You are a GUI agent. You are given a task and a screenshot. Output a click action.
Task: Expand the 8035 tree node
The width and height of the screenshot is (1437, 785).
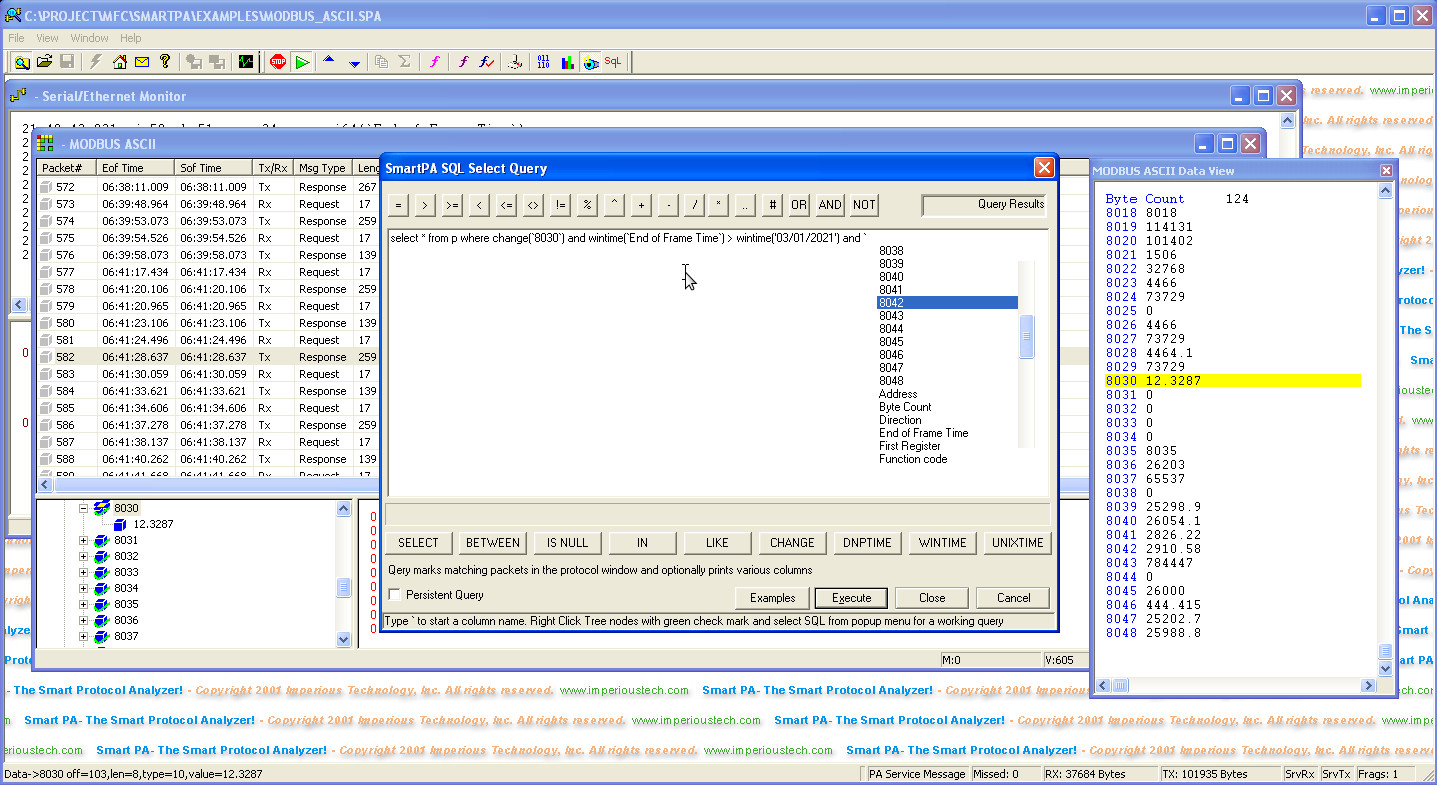click(x=84, y=604)
